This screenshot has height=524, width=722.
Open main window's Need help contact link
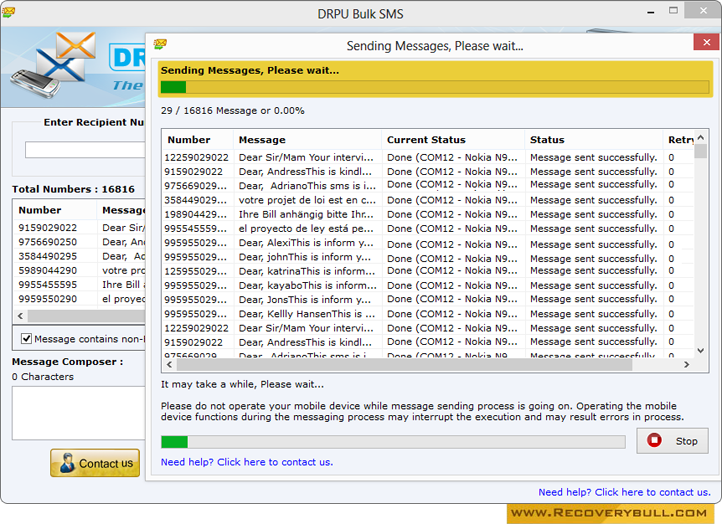624,492
